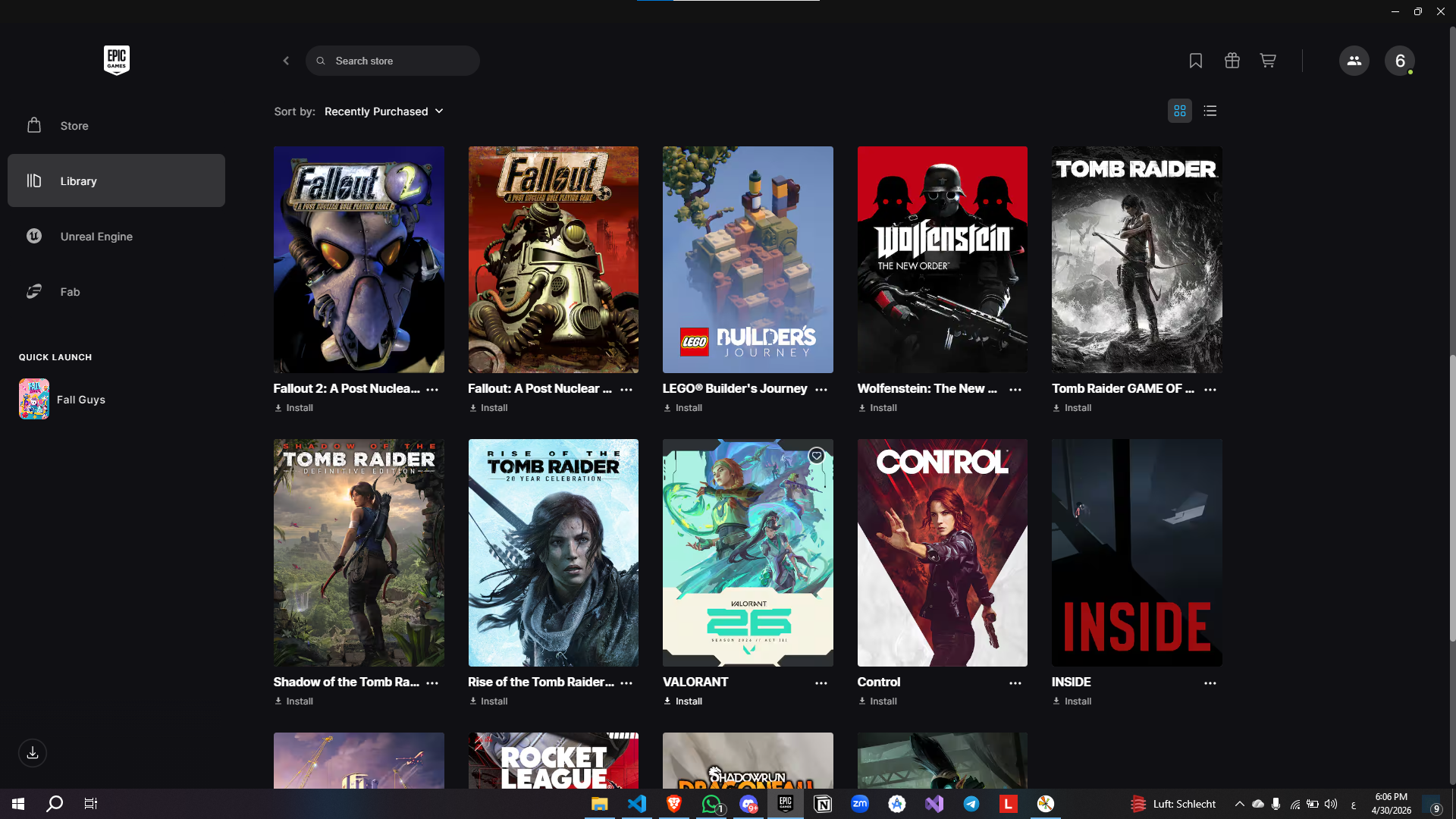Image resolution: width=1456 pixels, height=819 pixels.
Task: Open INSIDE game cover art
Action: tap(1137, 553)
